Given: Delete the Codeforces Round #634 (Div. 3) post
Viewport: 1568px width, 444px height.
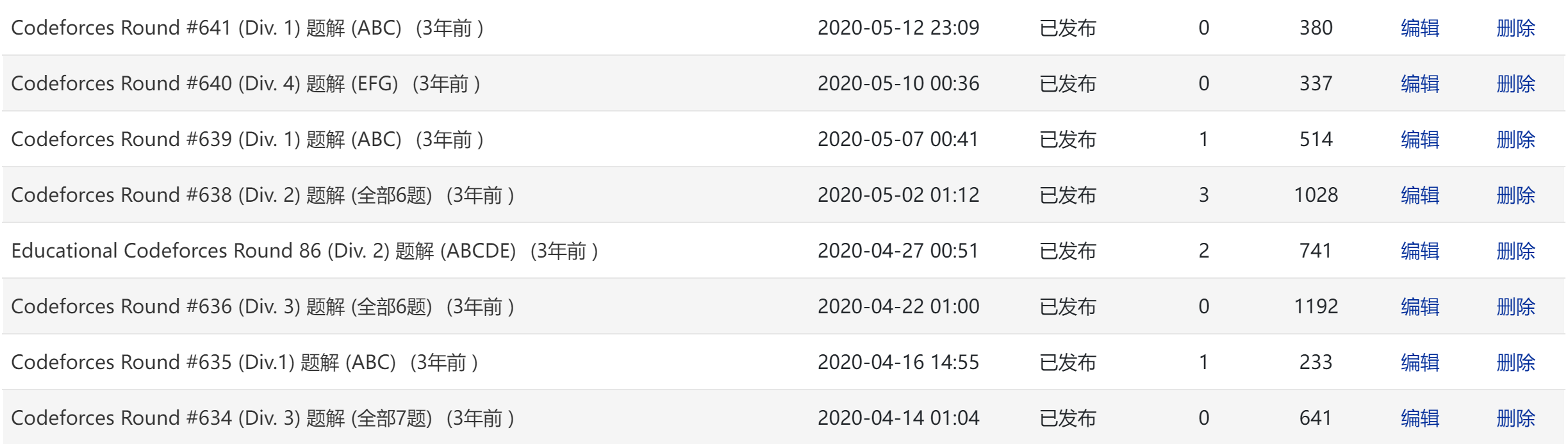Looking at the screenshot, I should [x=1515, y=418].
